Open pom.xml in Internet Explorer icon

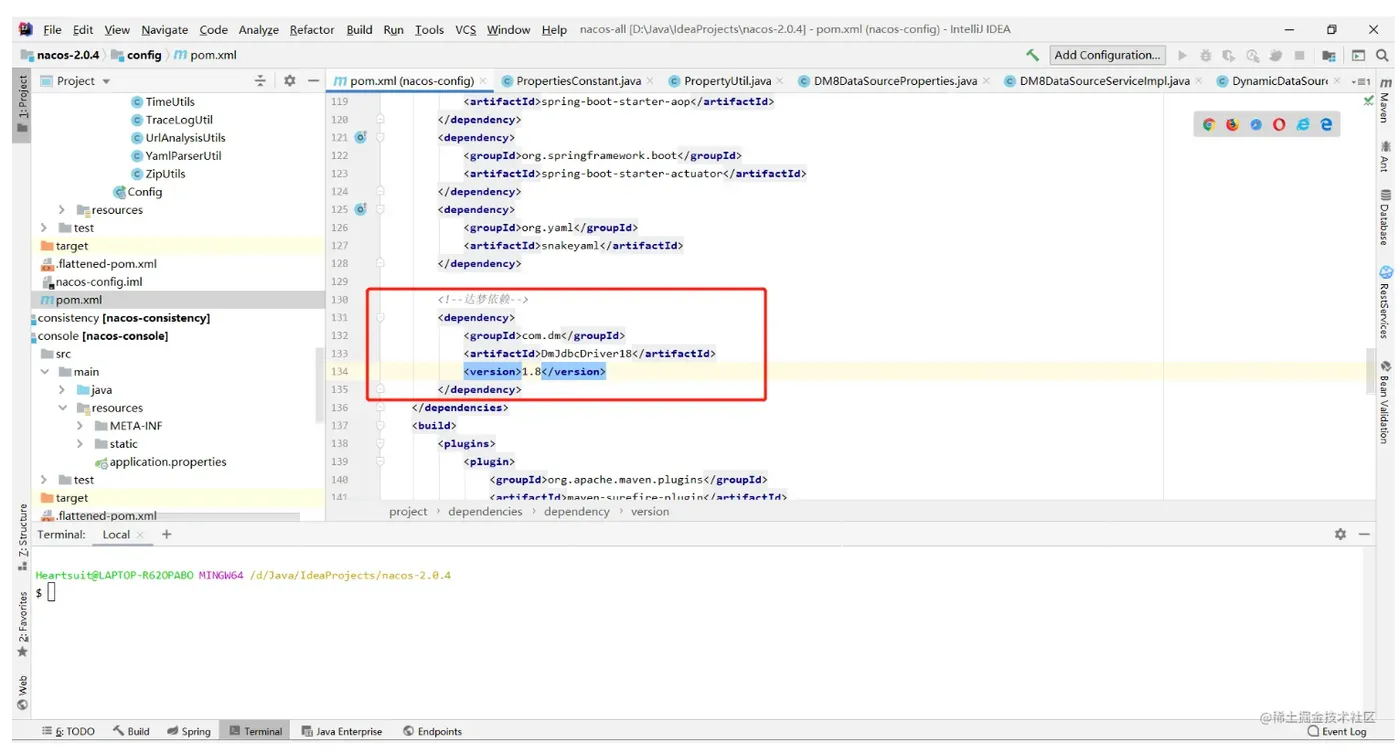point(1303,125)
